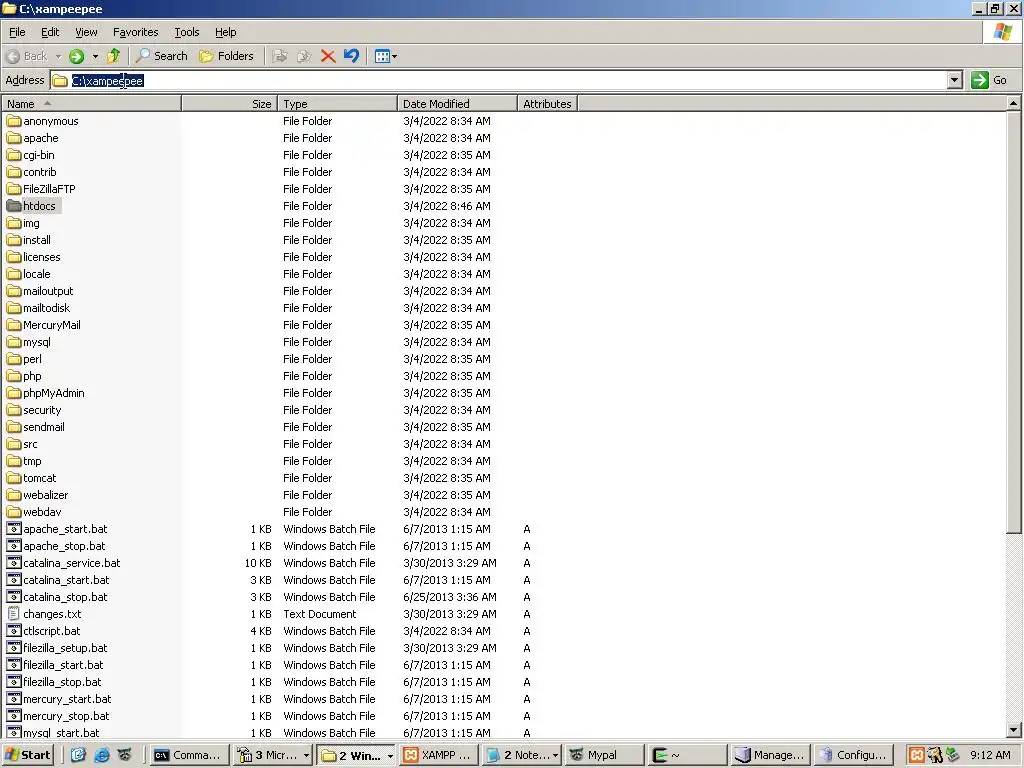This screenshot has height=768, width=1024.
Task: Expand the Address bar dropdown
Action: coord(954,80)
